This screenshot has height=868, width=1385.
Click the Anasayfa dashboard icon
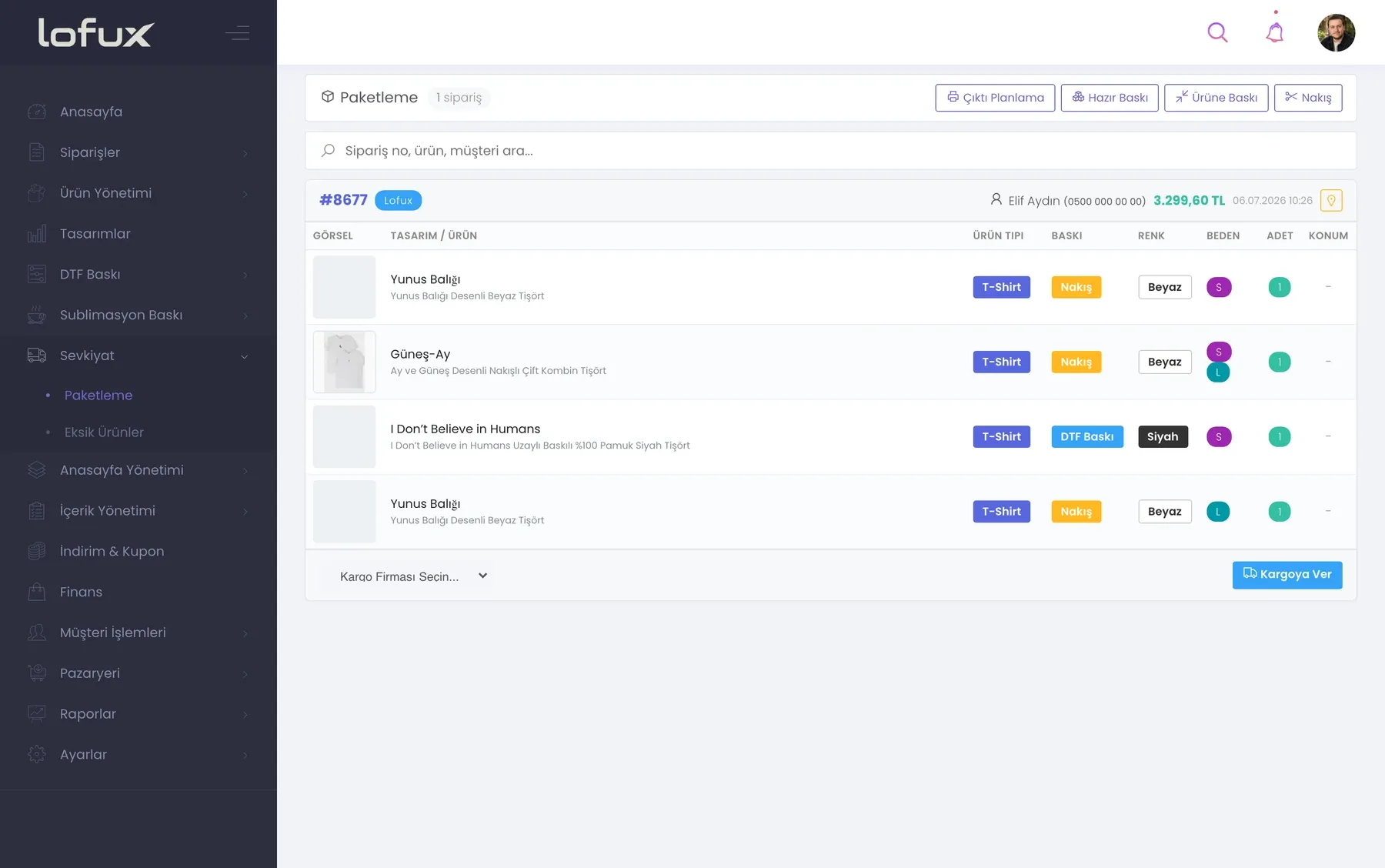(37, 112)
